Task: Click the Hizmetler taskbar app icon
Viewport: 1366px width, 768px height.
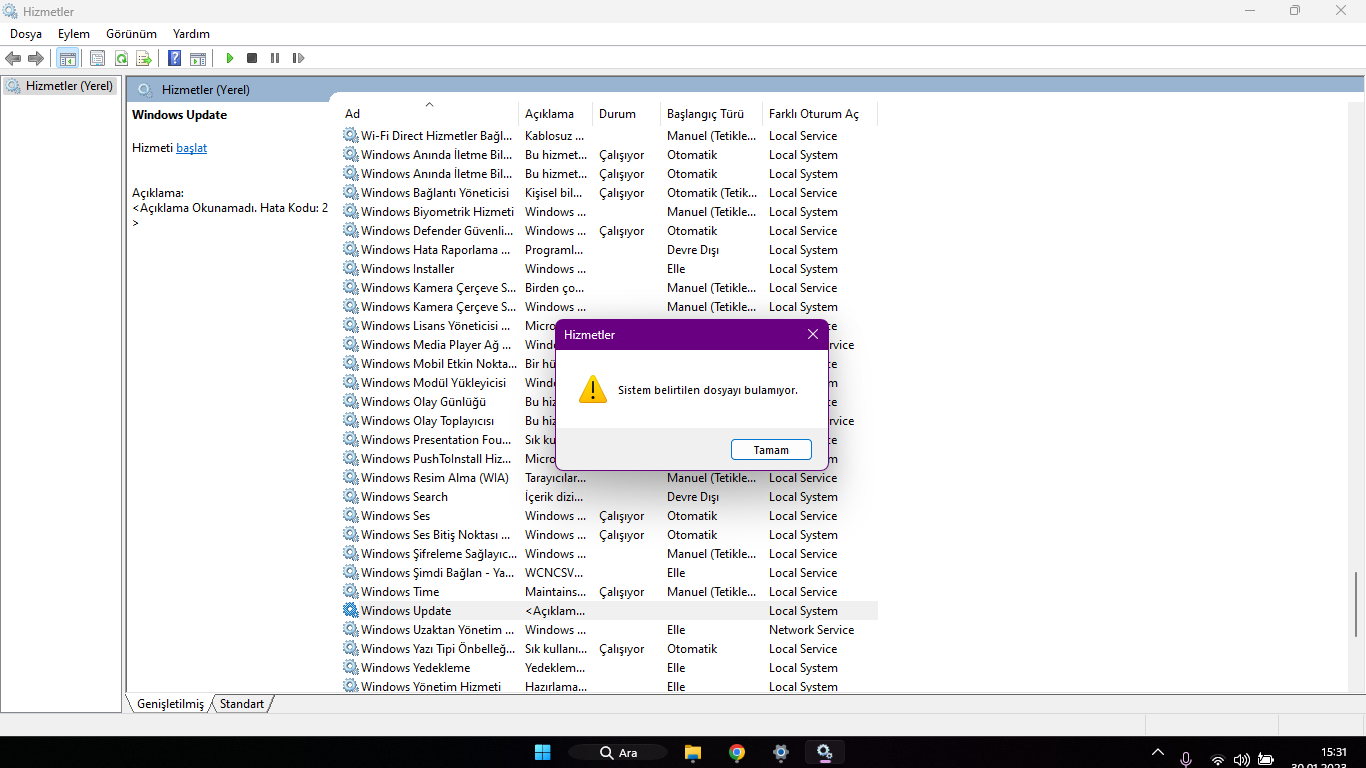Action: [x=824, y=752]
